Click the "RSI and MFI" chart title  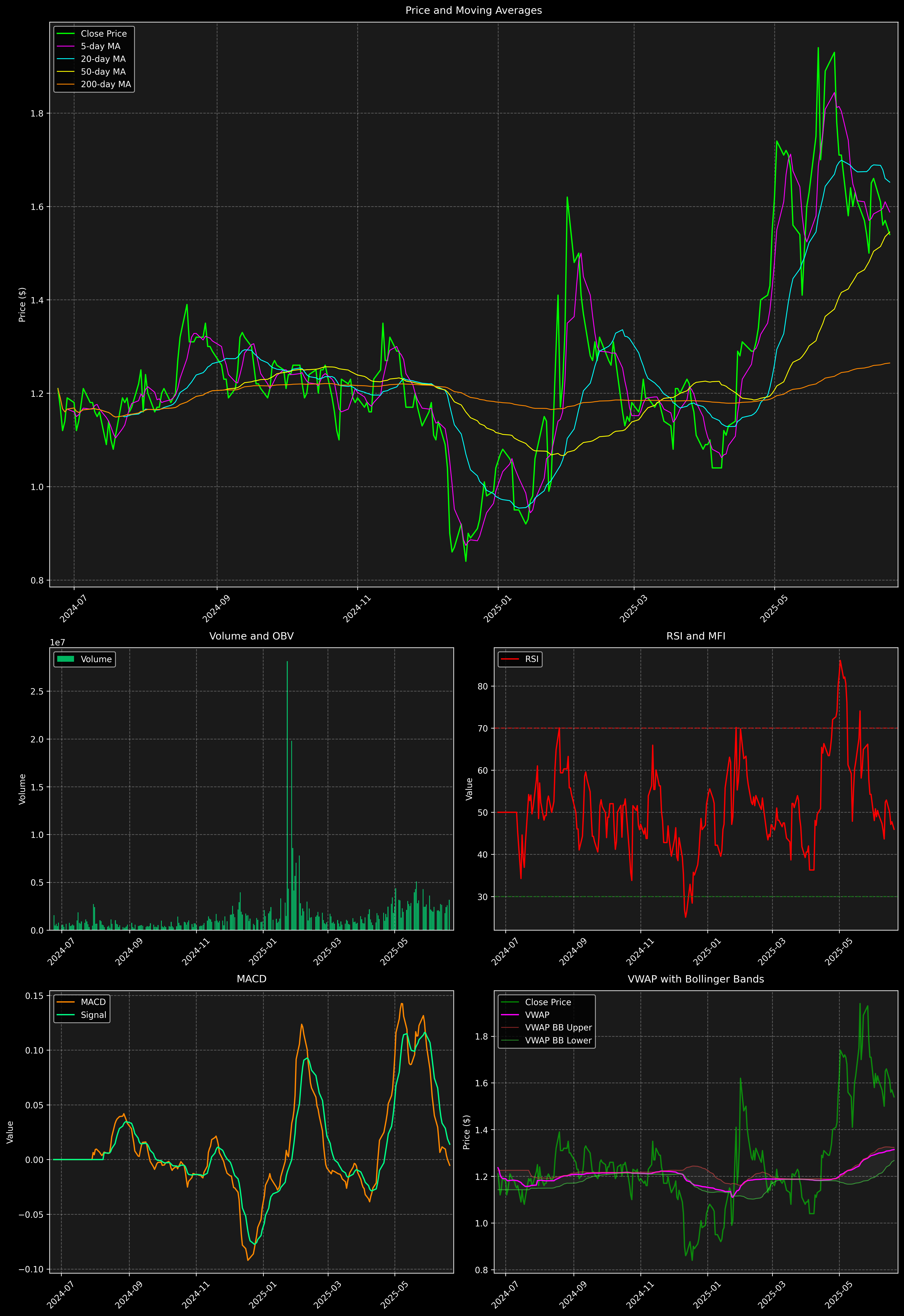[695, 636]
